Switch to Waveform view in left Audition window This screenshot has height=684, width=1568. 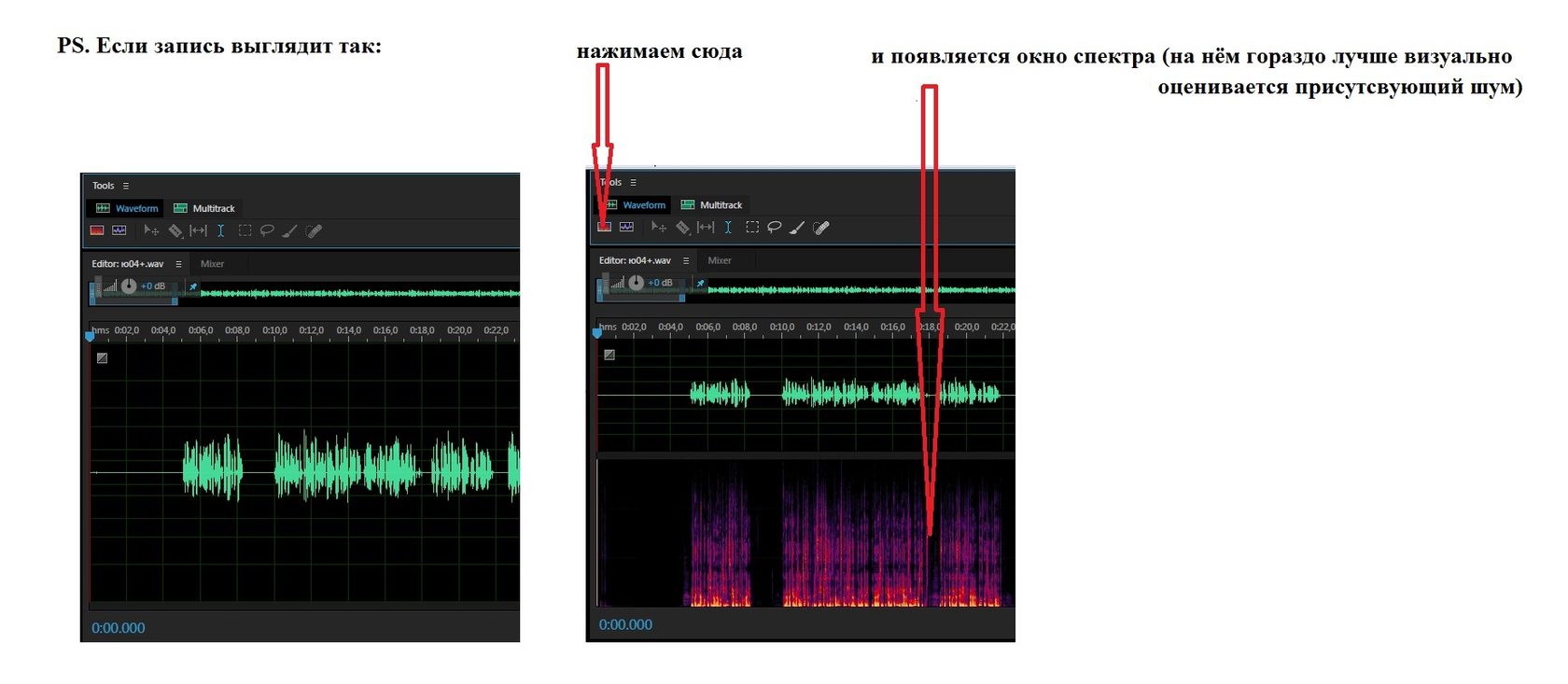[127, 208]
